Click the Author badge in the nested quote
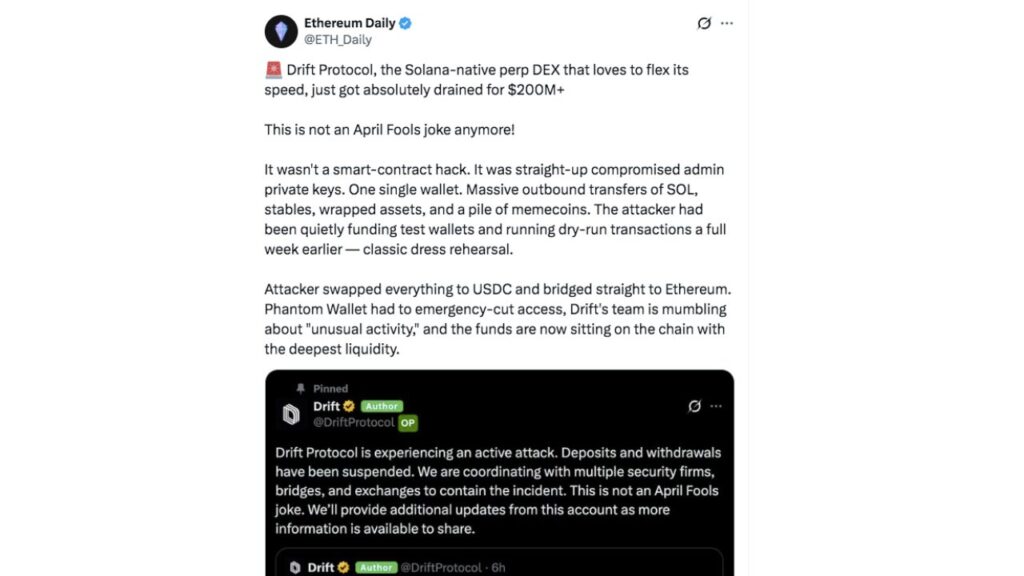The height and width of the screenshot is (576, 1024). 376,567
